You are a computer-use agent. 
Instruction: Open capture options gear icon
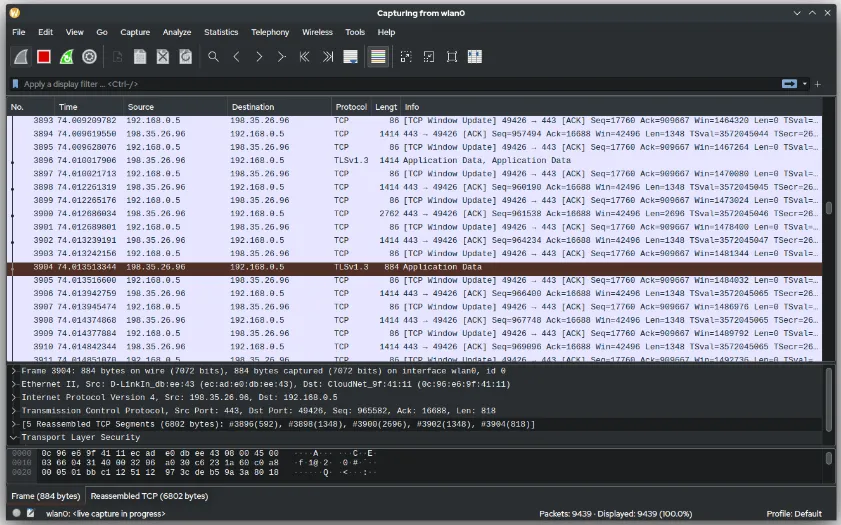[90, 57]
